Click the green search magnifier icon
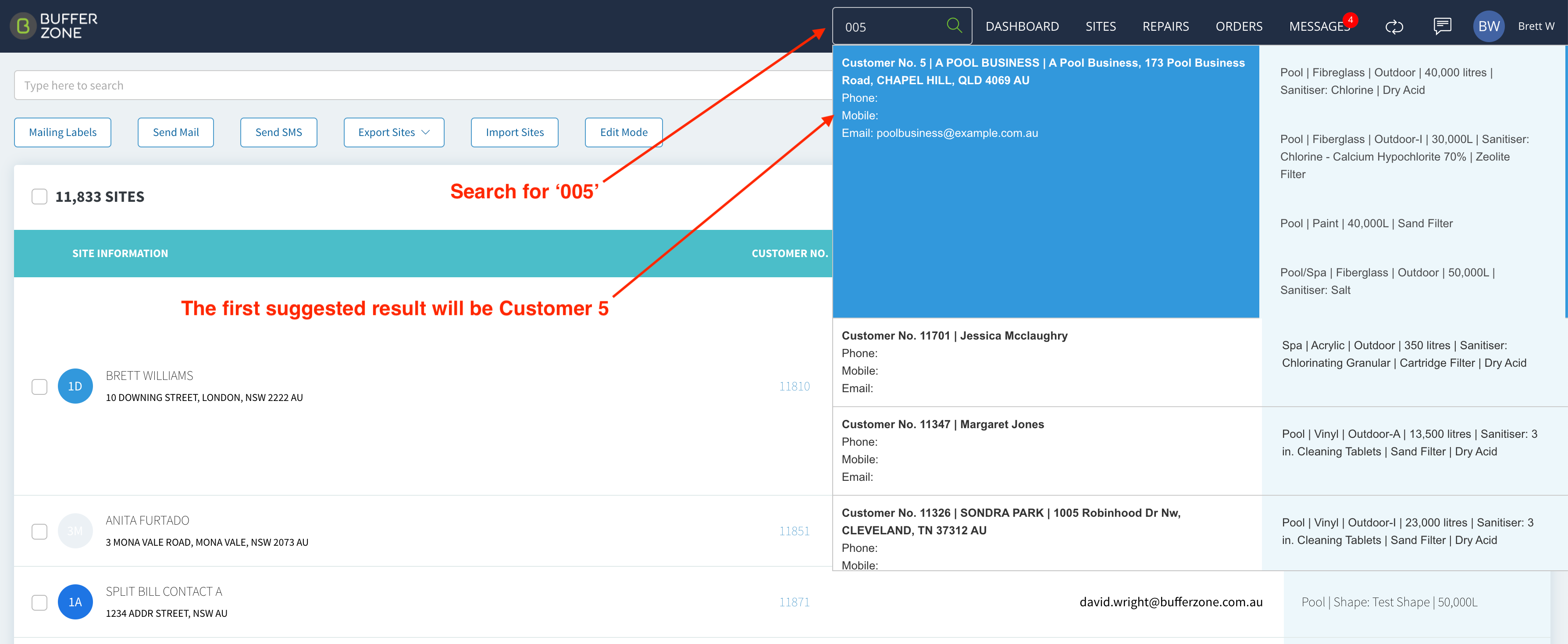Screen dimensions: 1568x644 pos(954,25)
